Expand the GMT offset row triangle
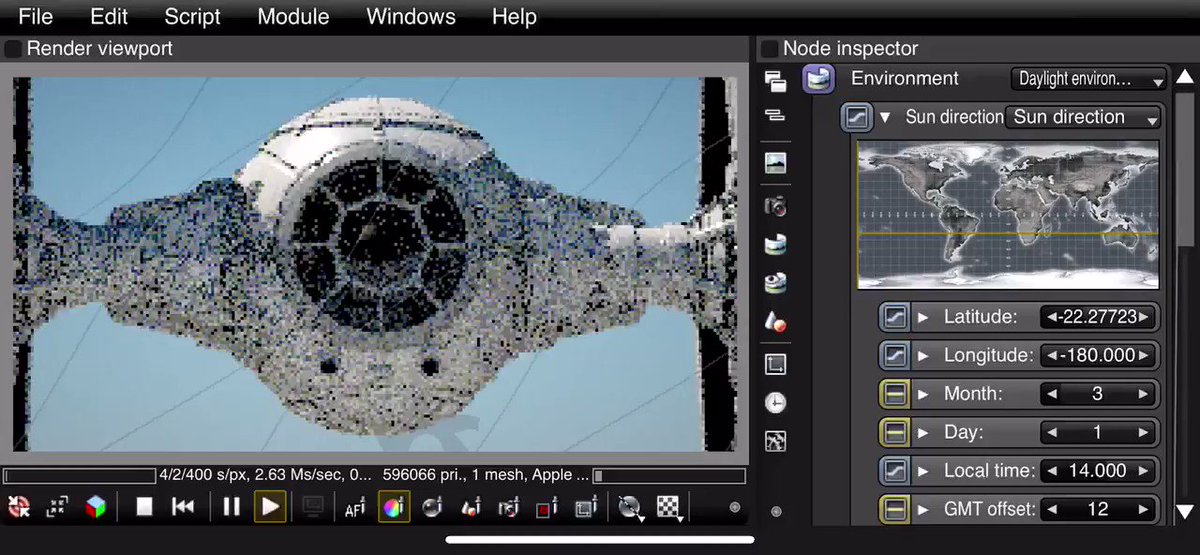 923,509
